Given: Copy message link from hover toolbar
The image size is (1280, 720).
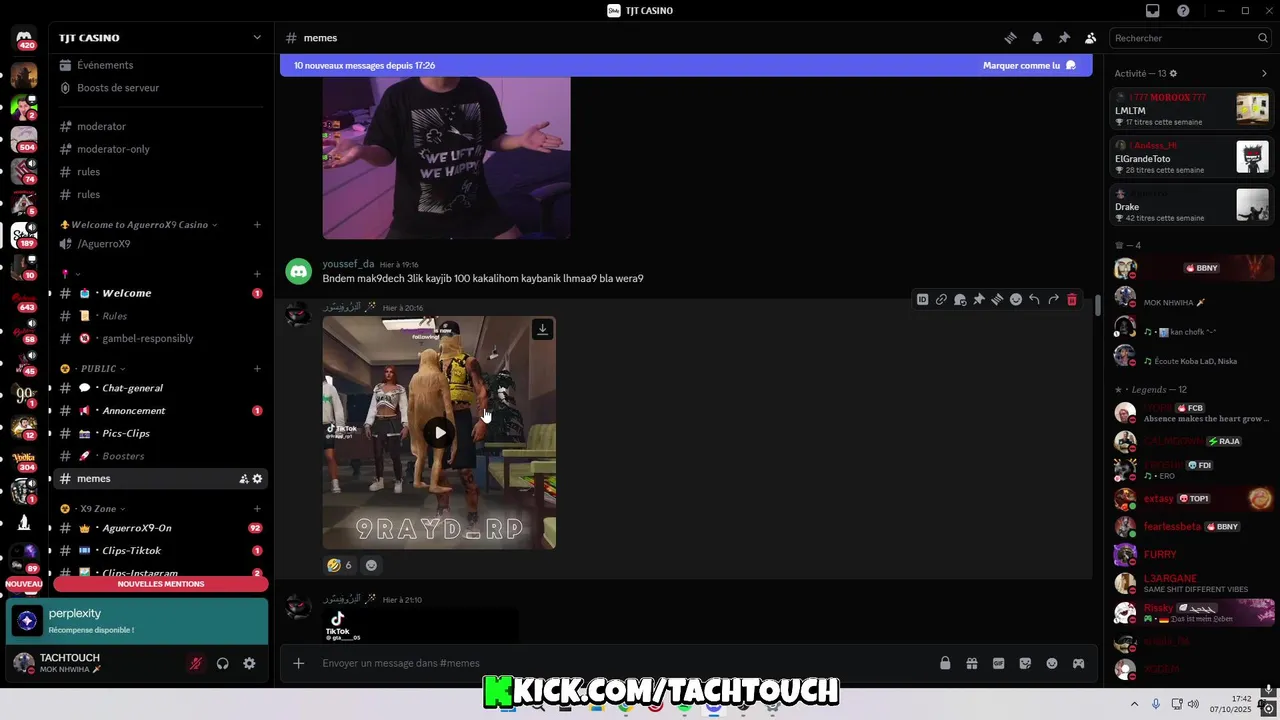Looking at the screenshot, I should coord(941,299).
